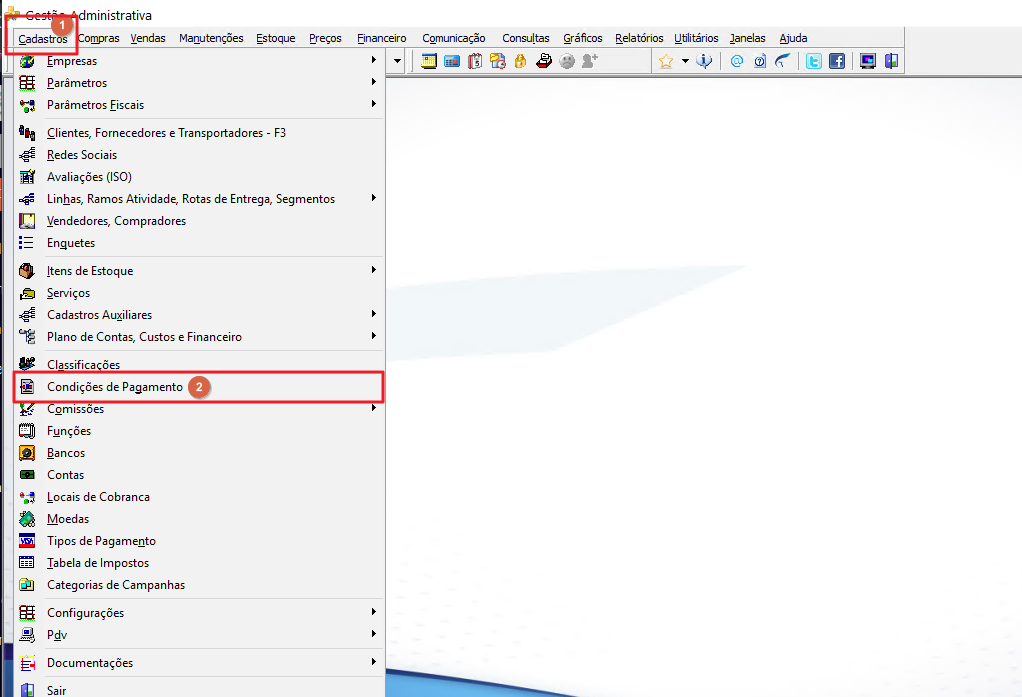Screen dimensions: 1022x697
Task: Open the dropdown arrow beside the star
Action: click(685, 61)
